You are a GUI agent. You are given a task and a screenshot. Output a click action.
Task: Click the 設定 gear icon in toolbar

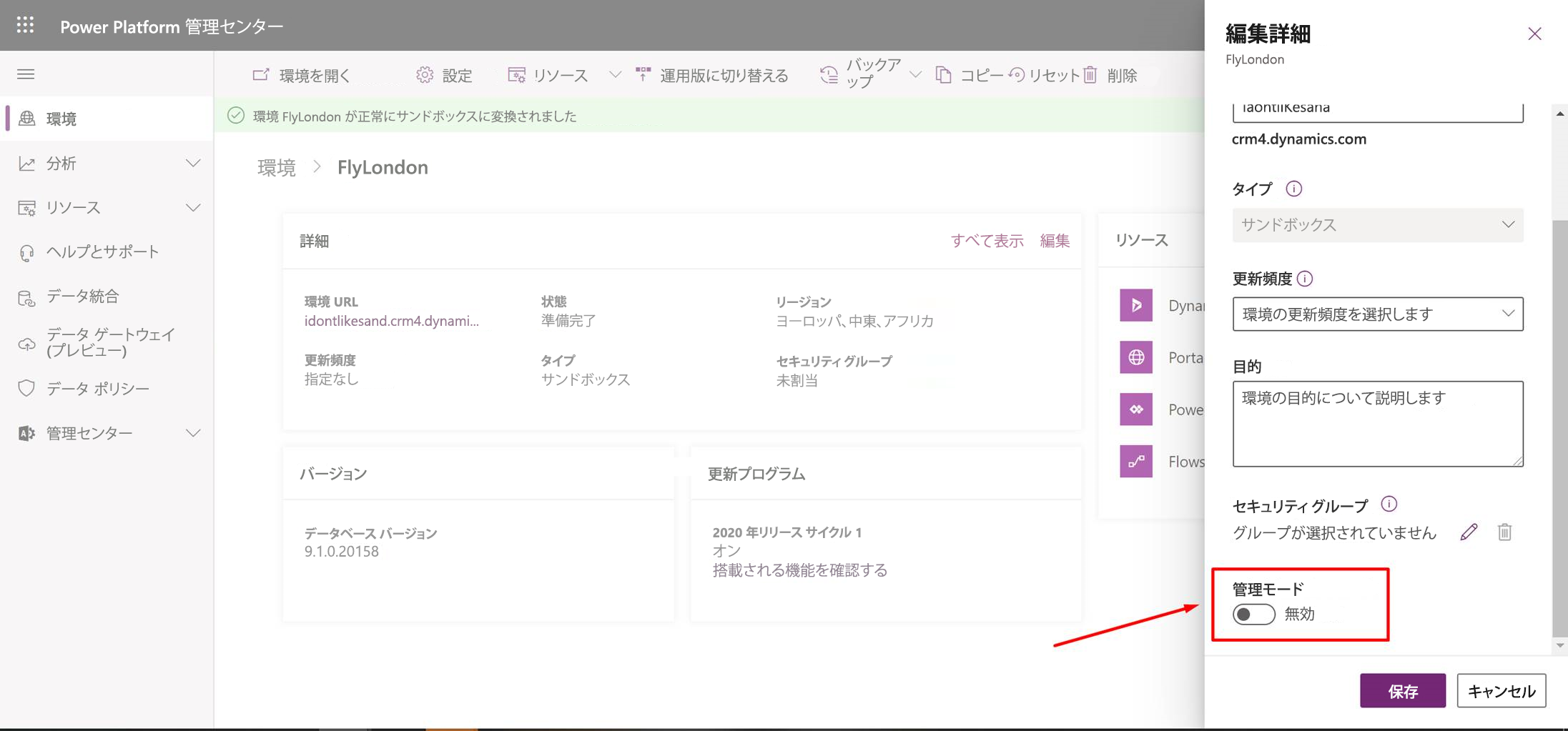click(x=425, y=74)
